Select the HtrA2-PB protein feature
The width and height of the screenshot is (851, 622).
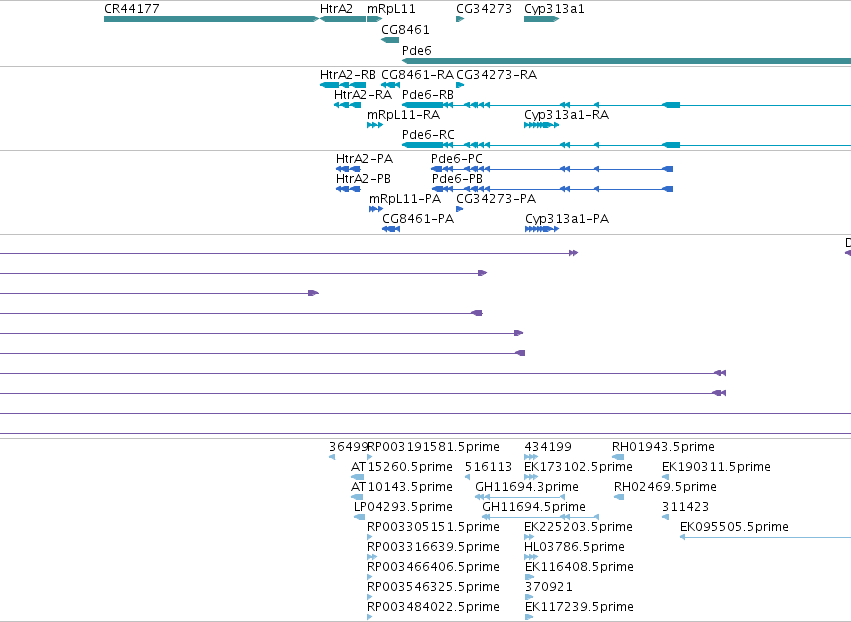click(348, 189)
